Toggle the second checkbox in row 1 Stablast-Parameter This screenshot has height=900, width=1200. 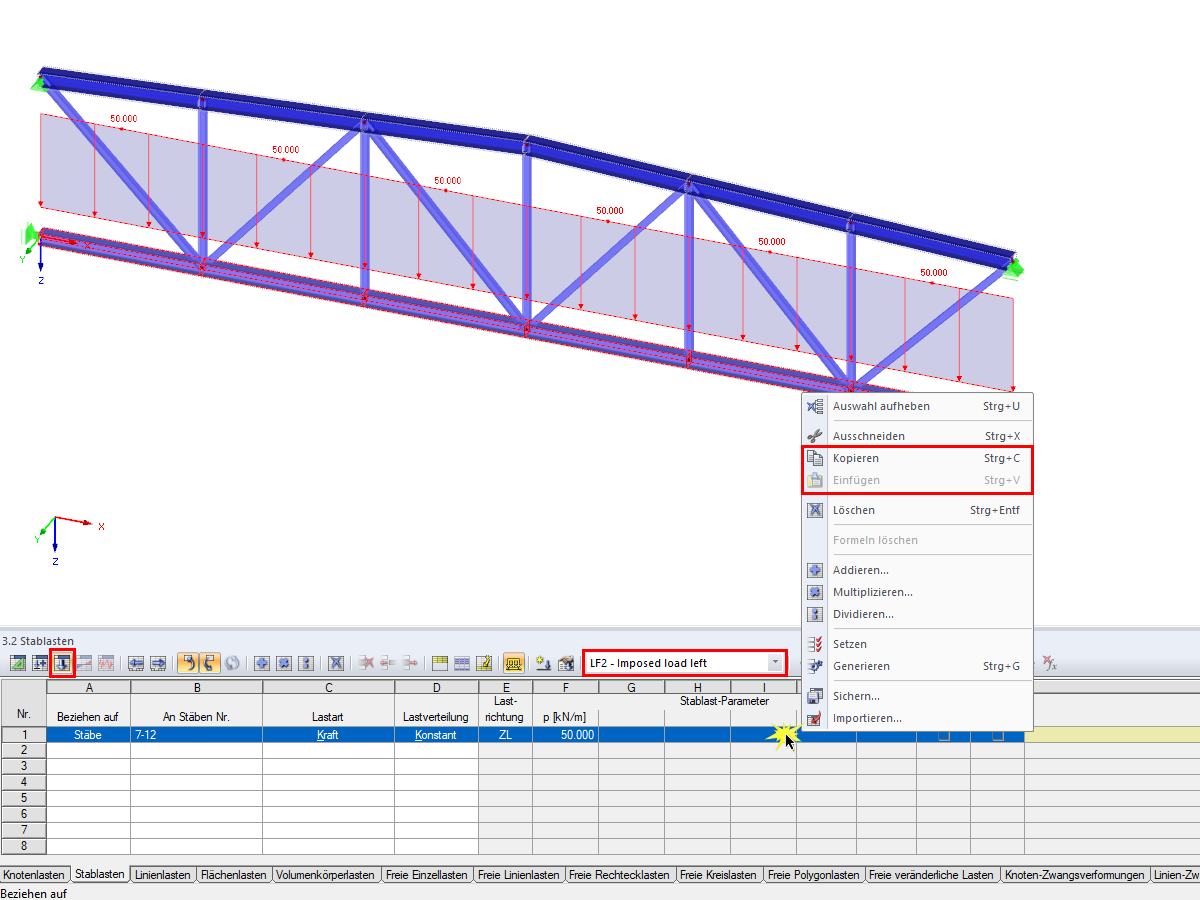coord(997,735)
